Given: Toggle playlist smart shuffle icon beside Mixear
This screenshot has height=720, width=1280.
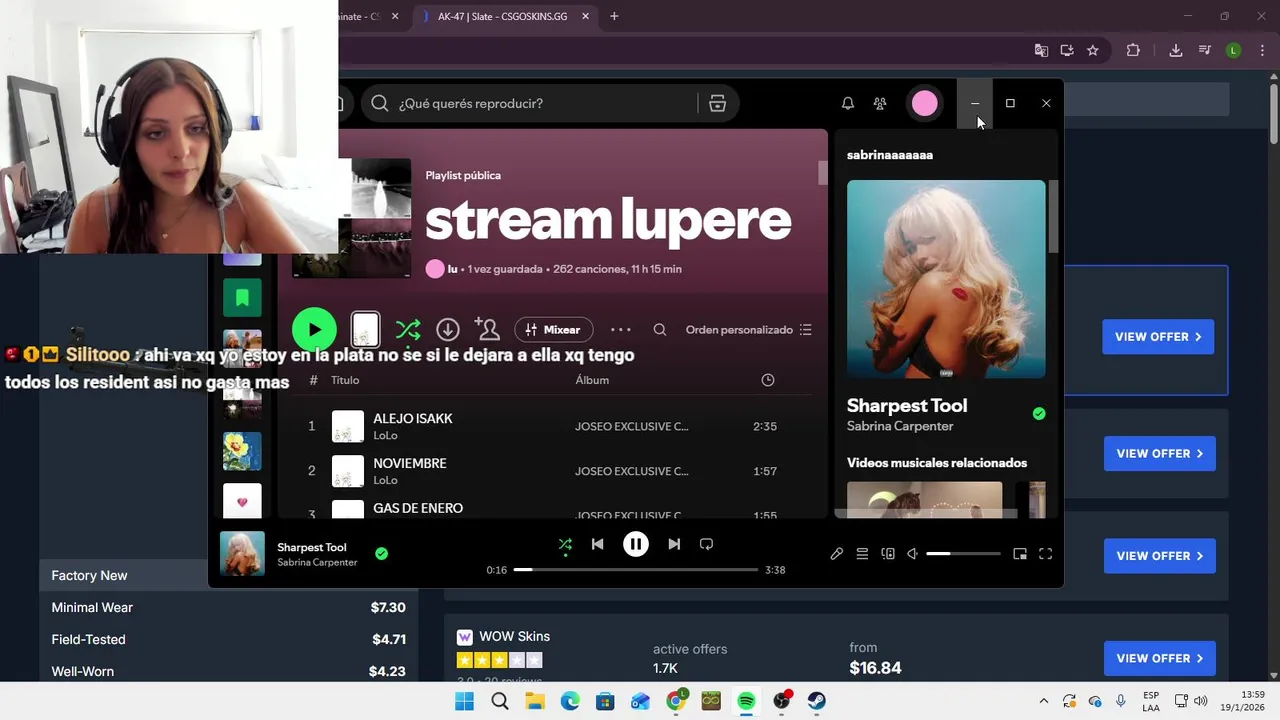Looking at the screenshot, I should coord(408,330).
